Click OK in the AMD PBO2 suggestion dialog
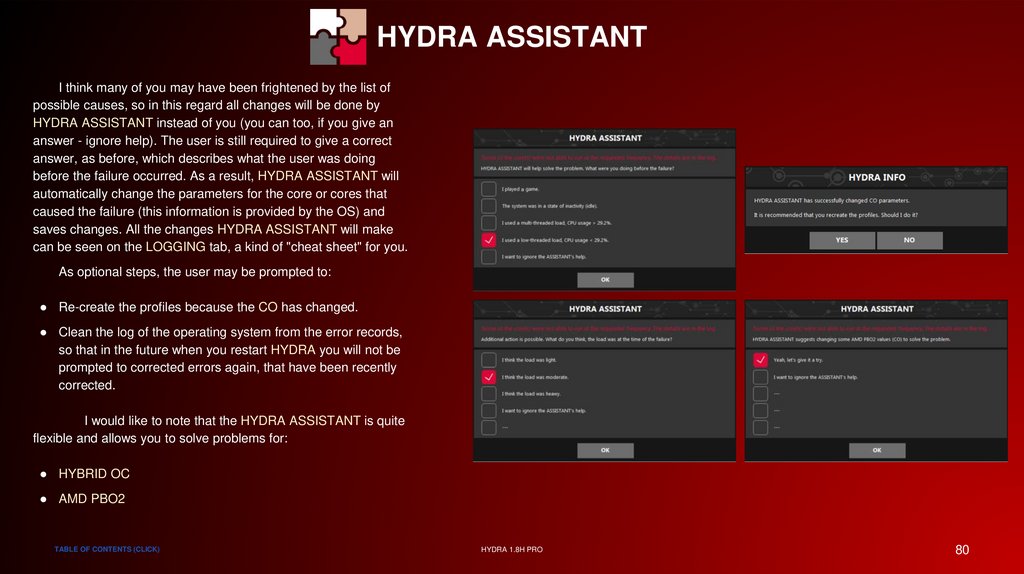The height and width of the screenshot is (574, 1024). (877, 450)
